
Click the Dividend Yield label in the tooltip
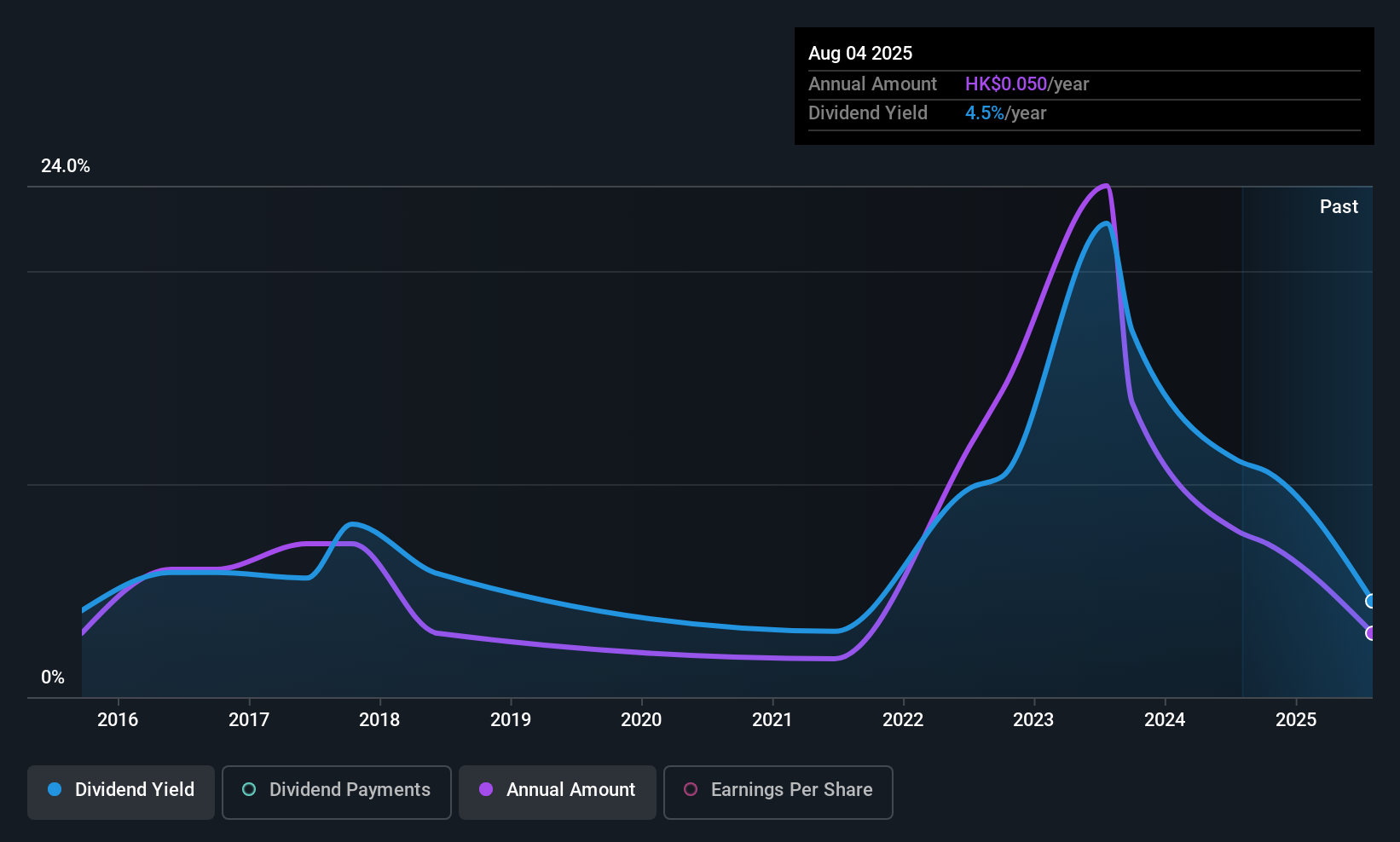click(868, 113)
